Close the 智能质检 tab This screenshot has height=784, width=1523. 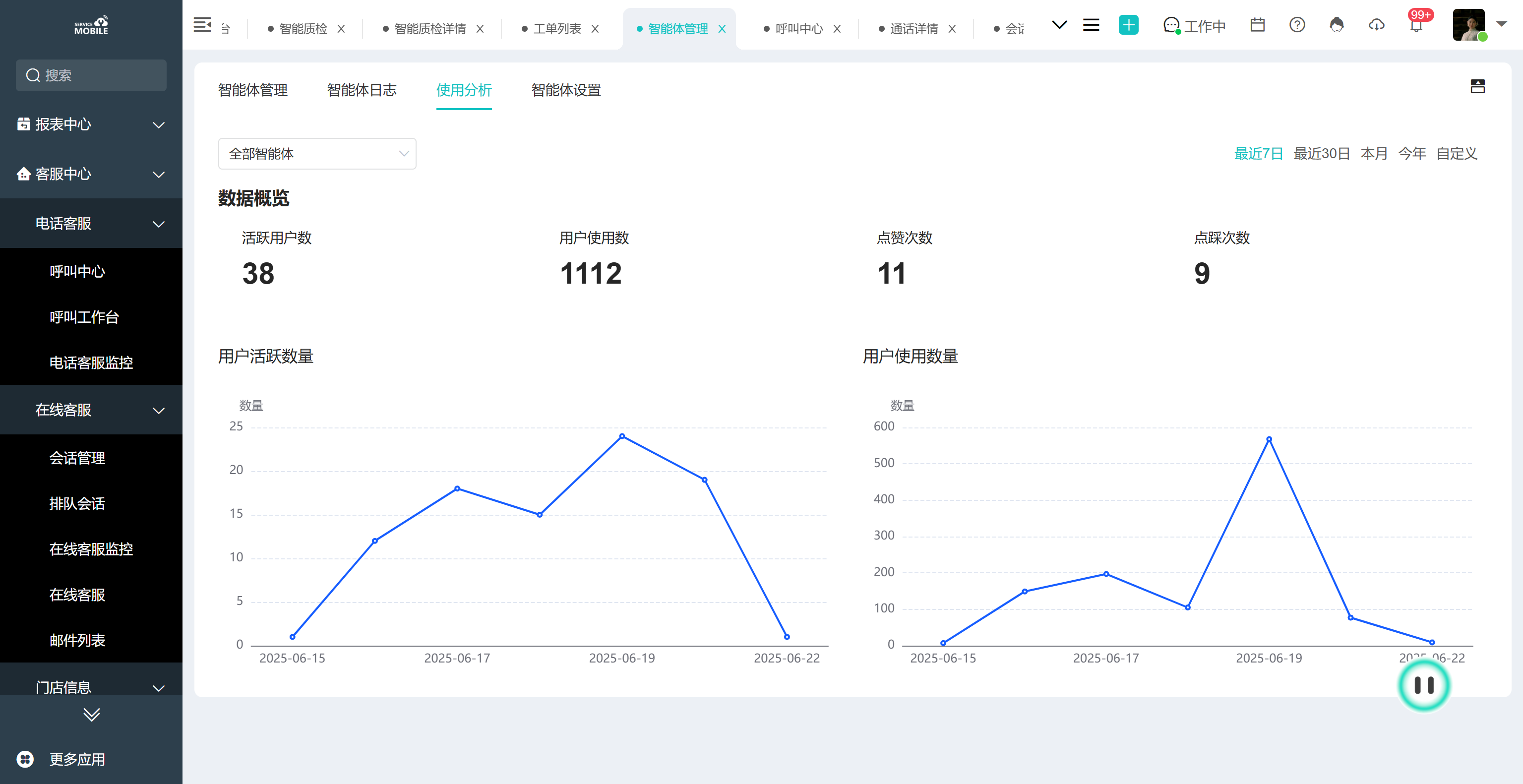(341, 28)
